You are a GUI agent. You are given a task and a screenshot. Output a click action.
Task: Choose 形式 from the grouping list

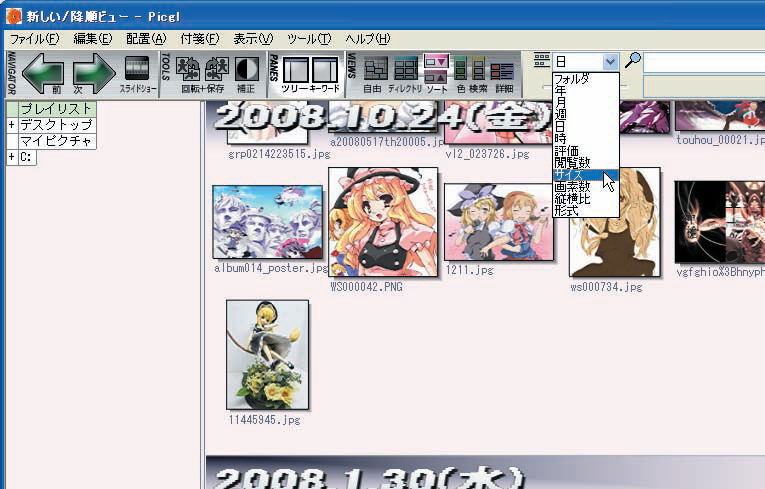pos(585,210)
